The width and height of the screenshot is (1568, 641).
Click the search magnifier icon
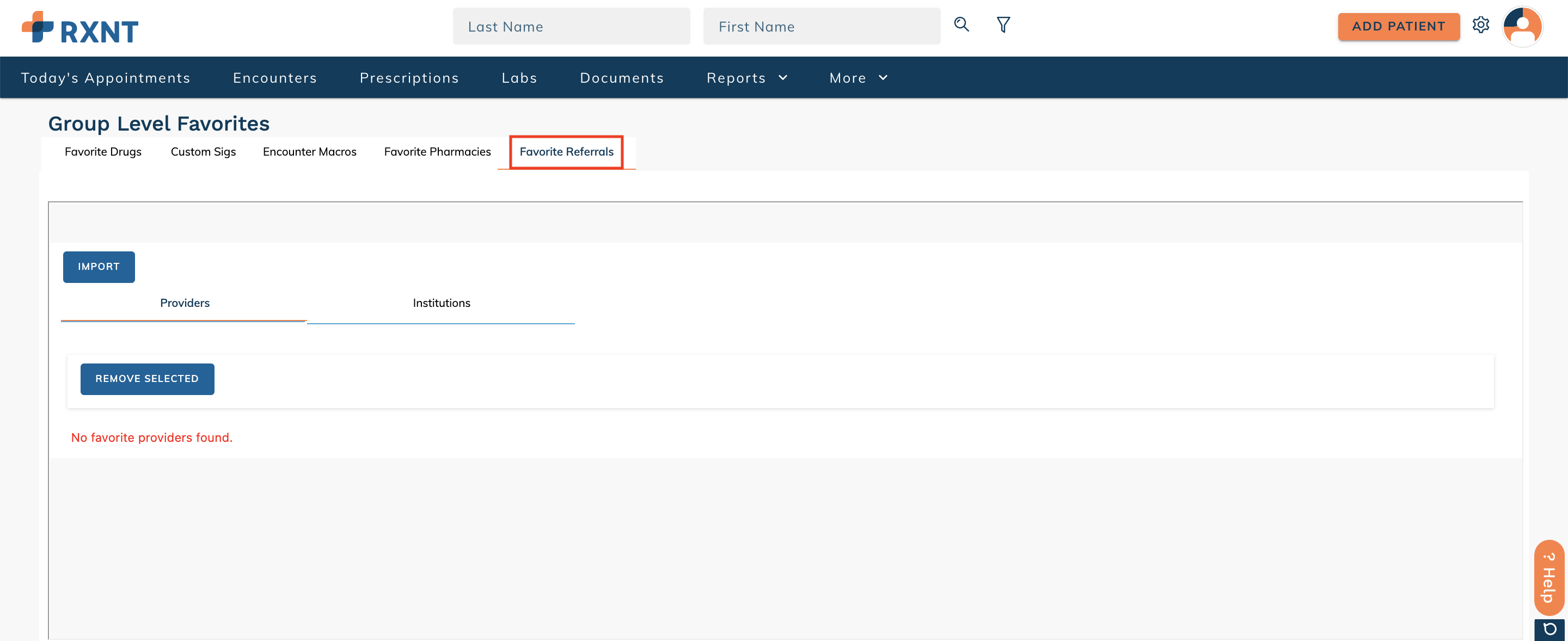pos(961,25)
